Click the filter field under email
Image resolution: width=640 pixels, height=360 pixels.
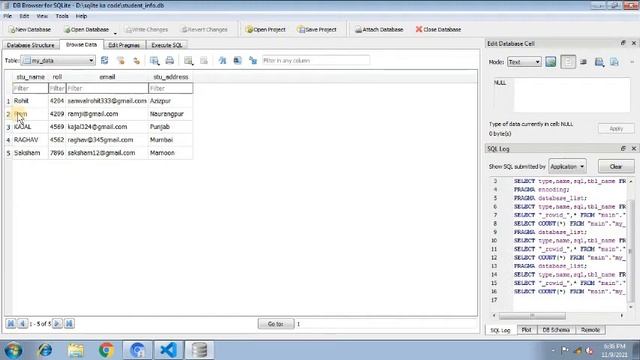(107, 88)
